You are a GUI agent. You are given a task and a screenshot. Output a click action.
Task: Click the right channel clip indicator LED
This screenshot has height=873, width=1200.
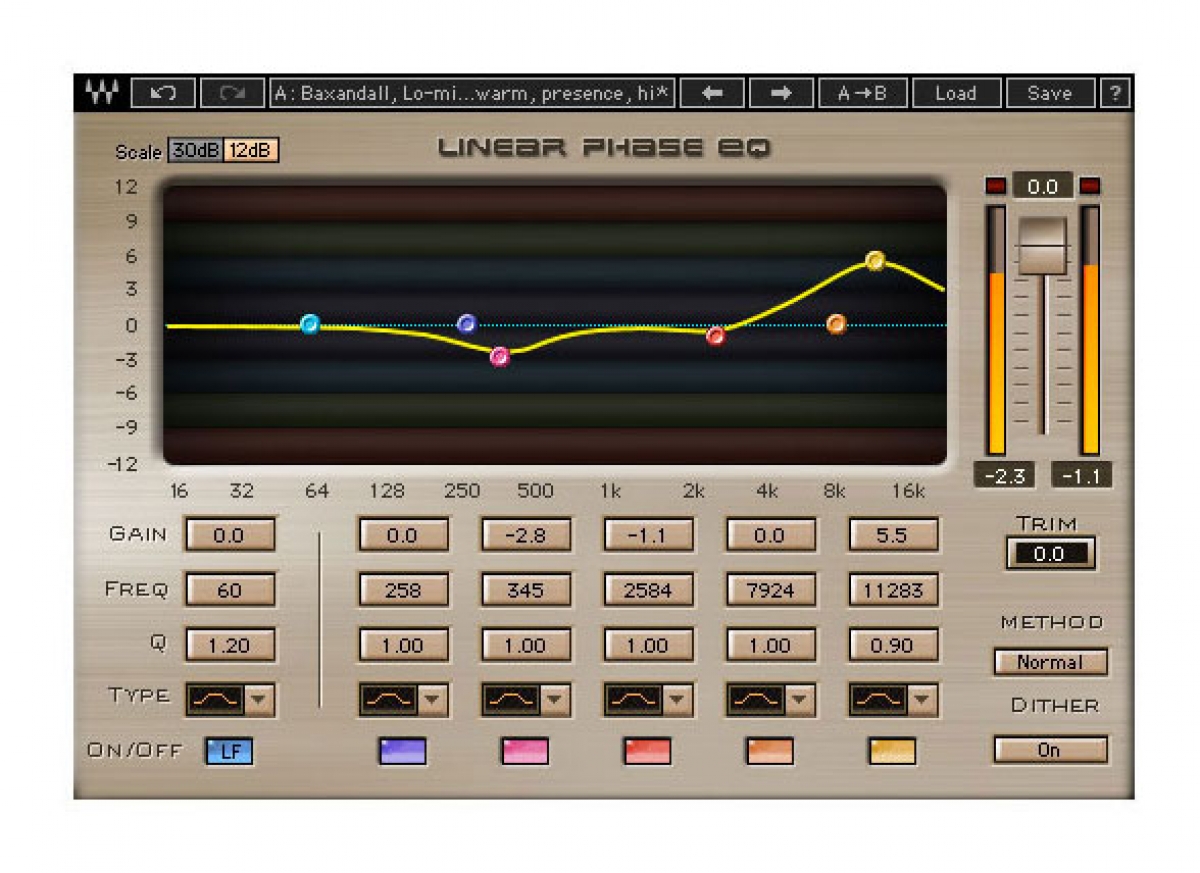click(x=1090, y=186)
